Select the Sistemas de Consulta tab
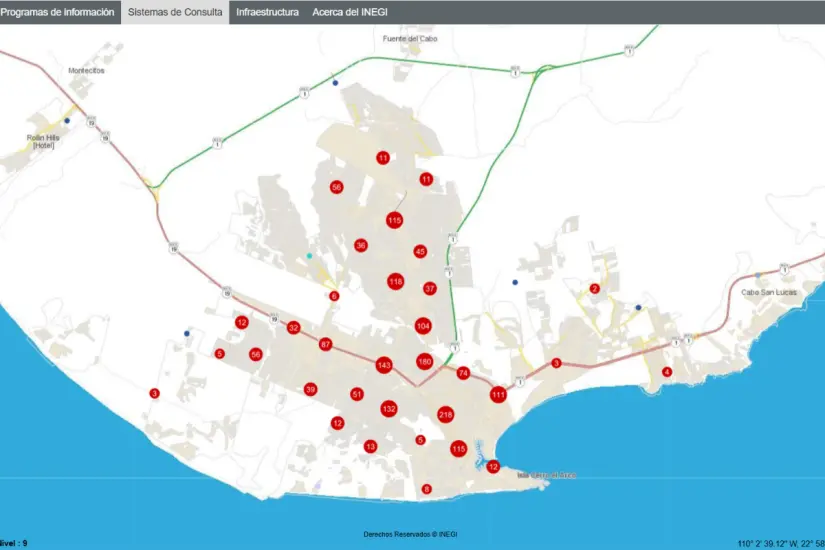The height and width of the screenshot is (550, 825). coord(175,12)
